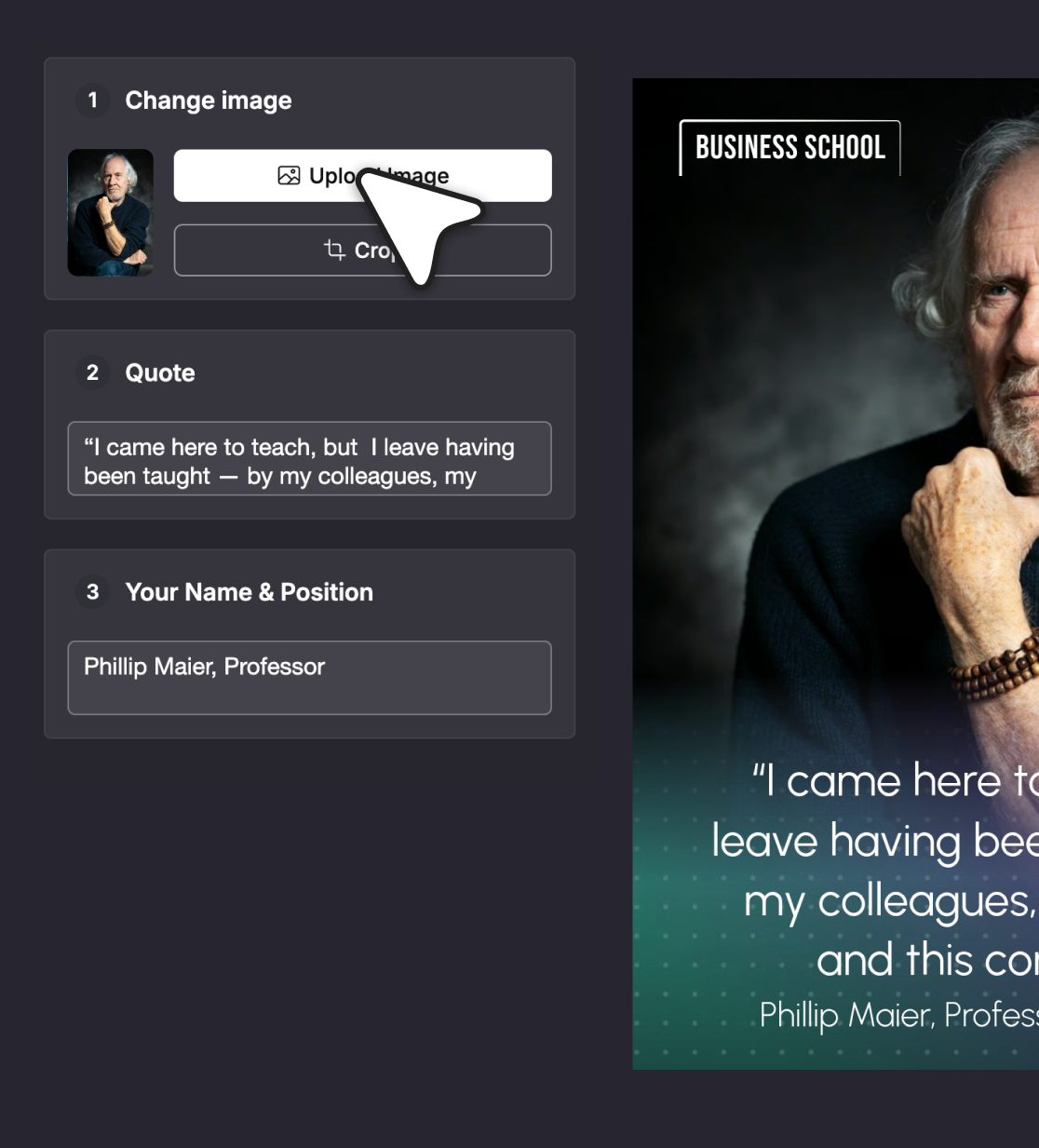1039x1148 pixels.
Task: Click the Crop button
Action: tap(363, 250)
